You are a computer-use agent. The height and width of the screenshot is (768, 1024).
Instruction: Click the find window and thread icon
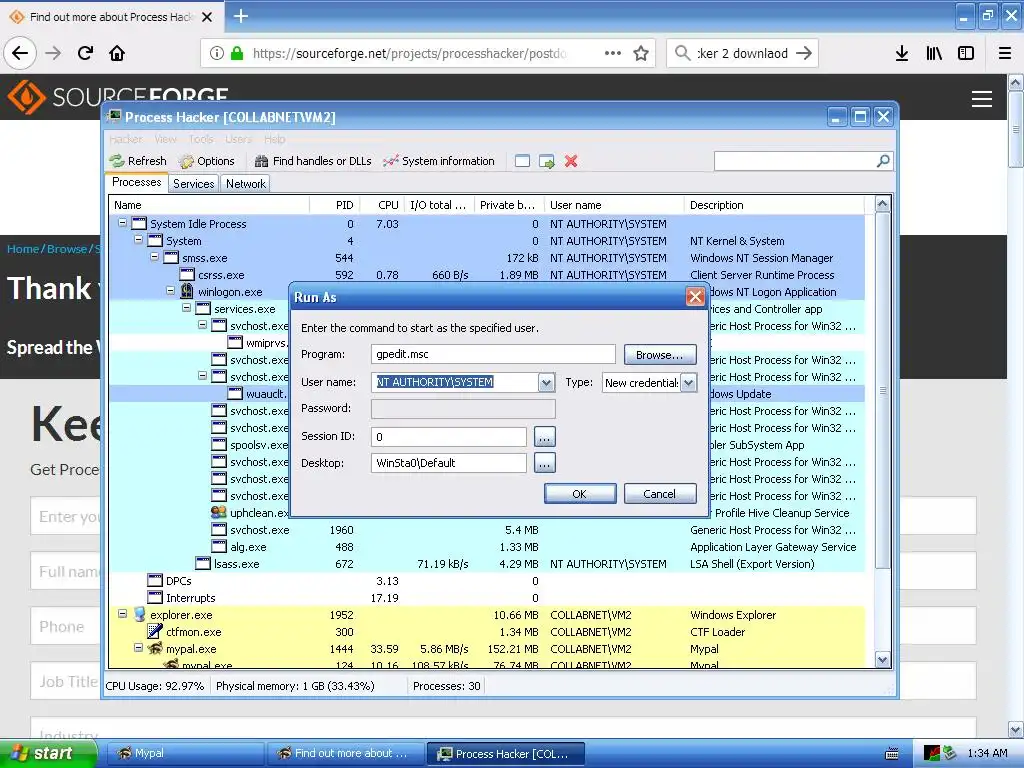[547, 161]
